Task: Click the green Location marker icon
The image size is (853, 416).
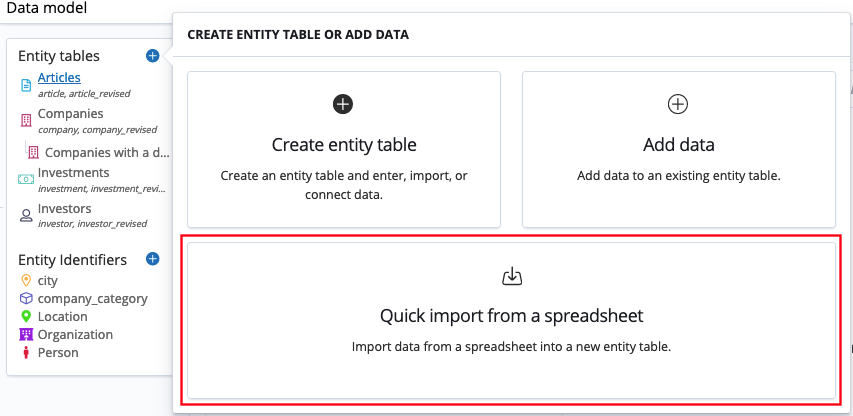Action: pos(27,317)
